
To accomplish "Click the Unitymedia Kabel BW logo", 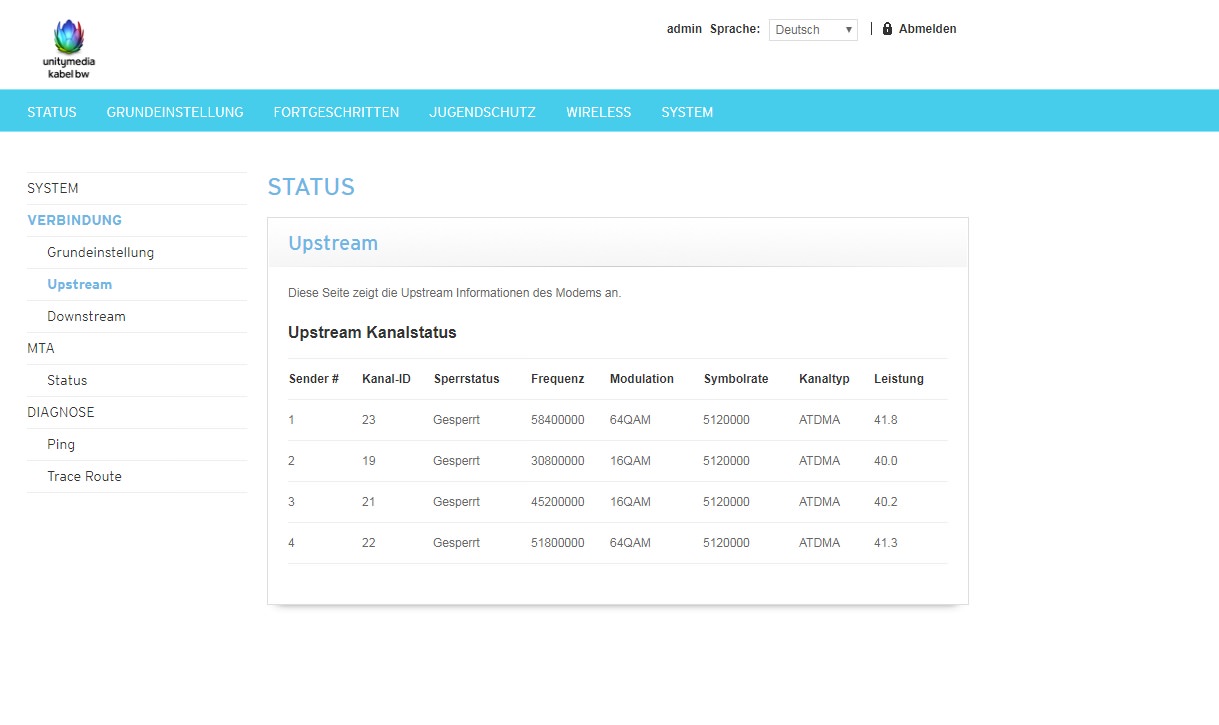I will tap(69, 49).
